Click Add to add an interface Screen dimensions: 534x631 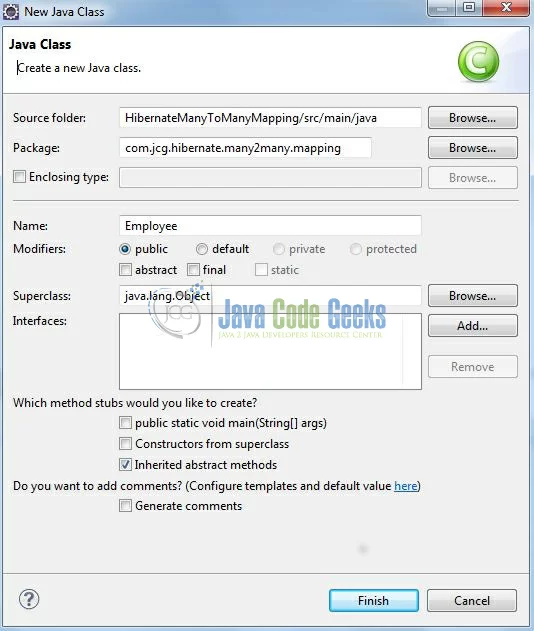[x=473, y=326]
